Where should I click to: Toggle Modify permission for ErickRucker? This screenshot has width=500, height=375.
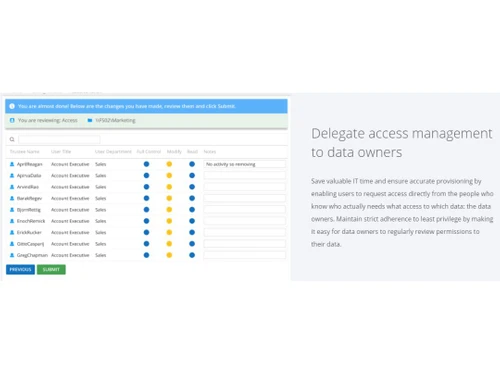coord(169,232)
